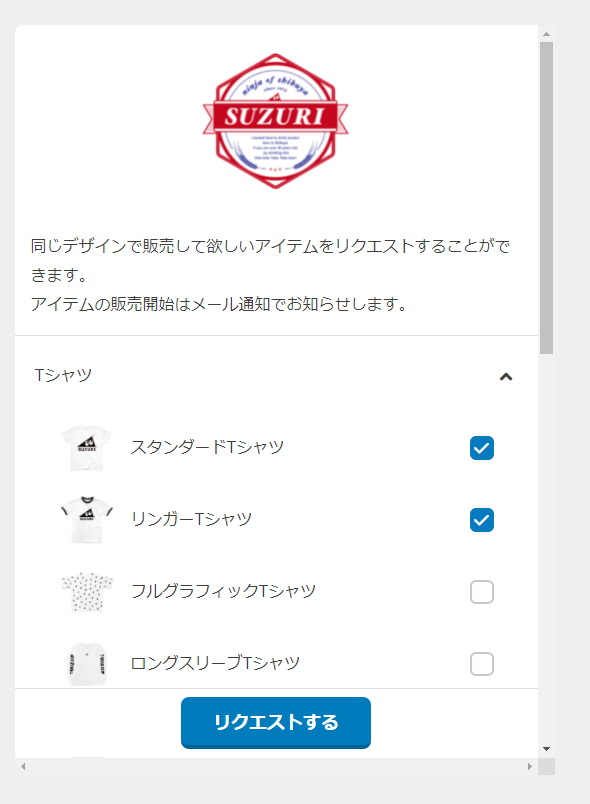This screenshot has height=804, width=590.
Task: Select the Ringer T-shirt thumbnail
Action: click(x=87, y=519)
